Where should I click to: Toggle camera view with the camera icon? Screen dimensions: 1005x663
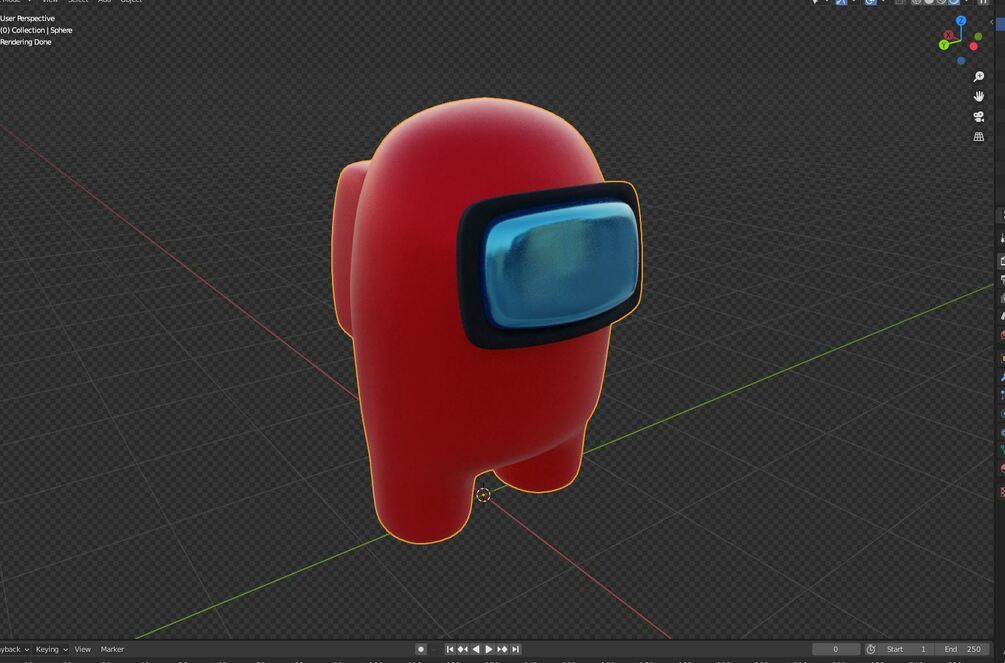click(979, 117)
